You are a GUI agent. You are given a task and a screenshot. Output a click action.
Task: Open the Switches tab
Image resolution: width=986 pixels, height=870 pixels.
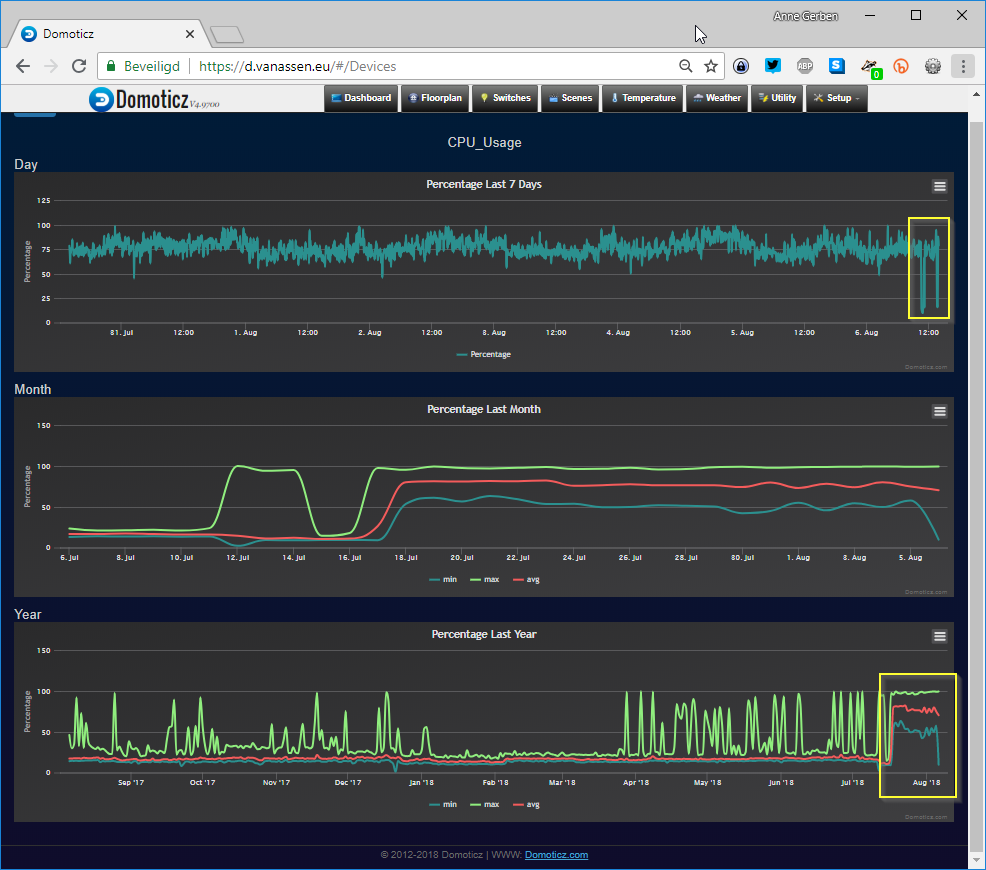[x=506, y=98]
